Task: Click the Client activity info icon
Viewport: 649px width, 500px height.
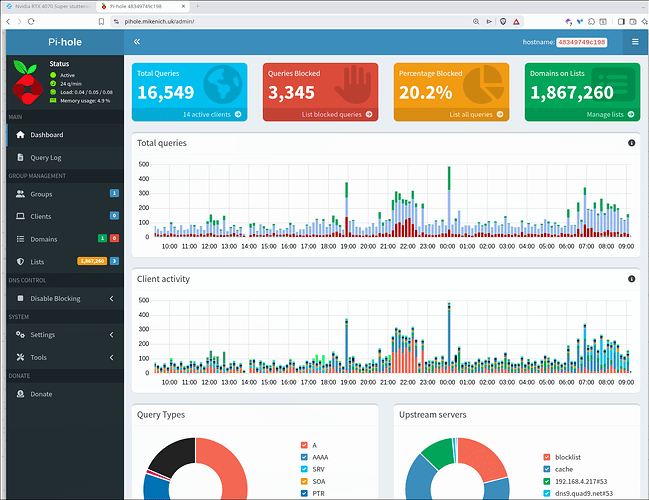Action: coord(631,279)
